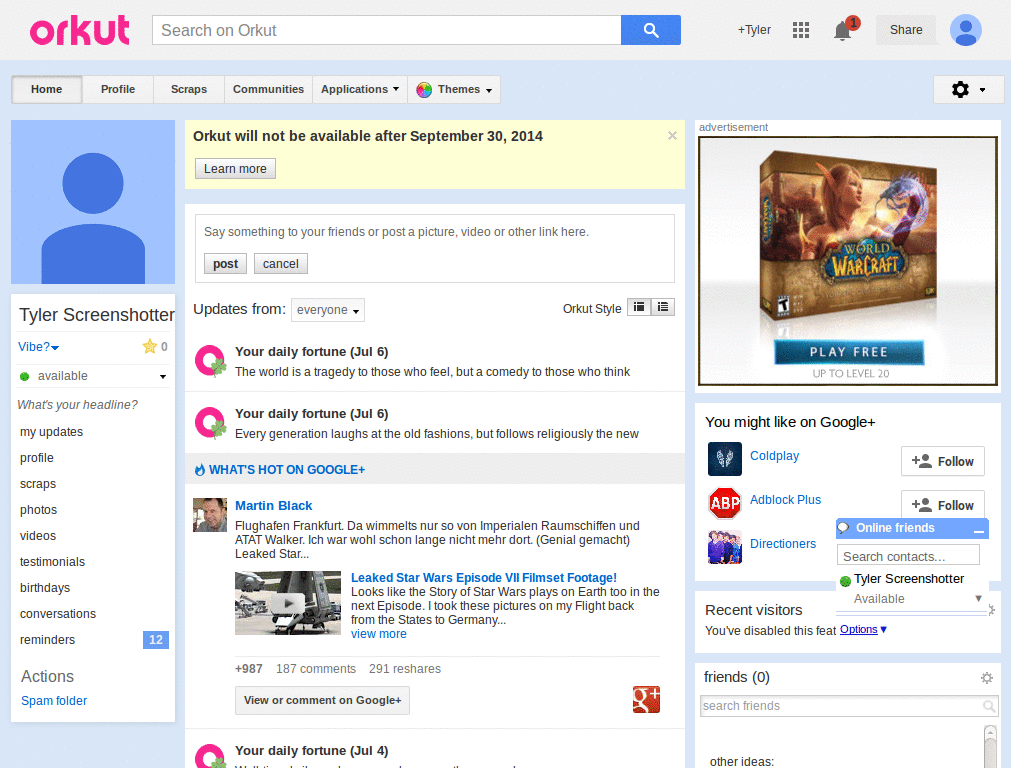This screenshot has width=1024, height=768.
Task: Click the large profile picture
Action: pyautogui.click(x=93, y=202)
